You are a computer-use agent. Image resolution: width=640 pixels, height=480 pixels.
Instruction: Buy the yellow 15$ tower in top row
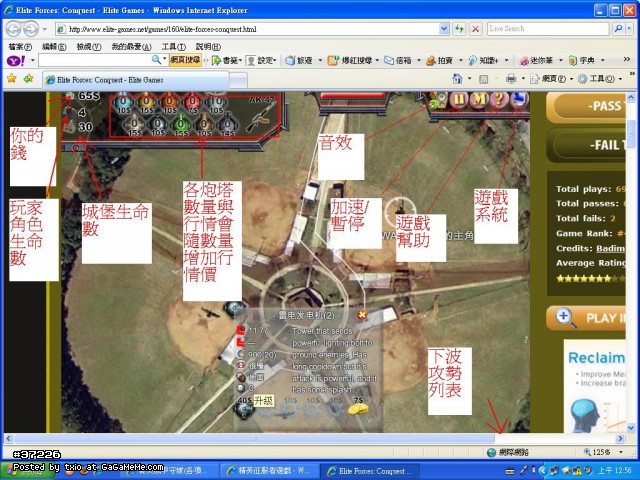(146, 104)
